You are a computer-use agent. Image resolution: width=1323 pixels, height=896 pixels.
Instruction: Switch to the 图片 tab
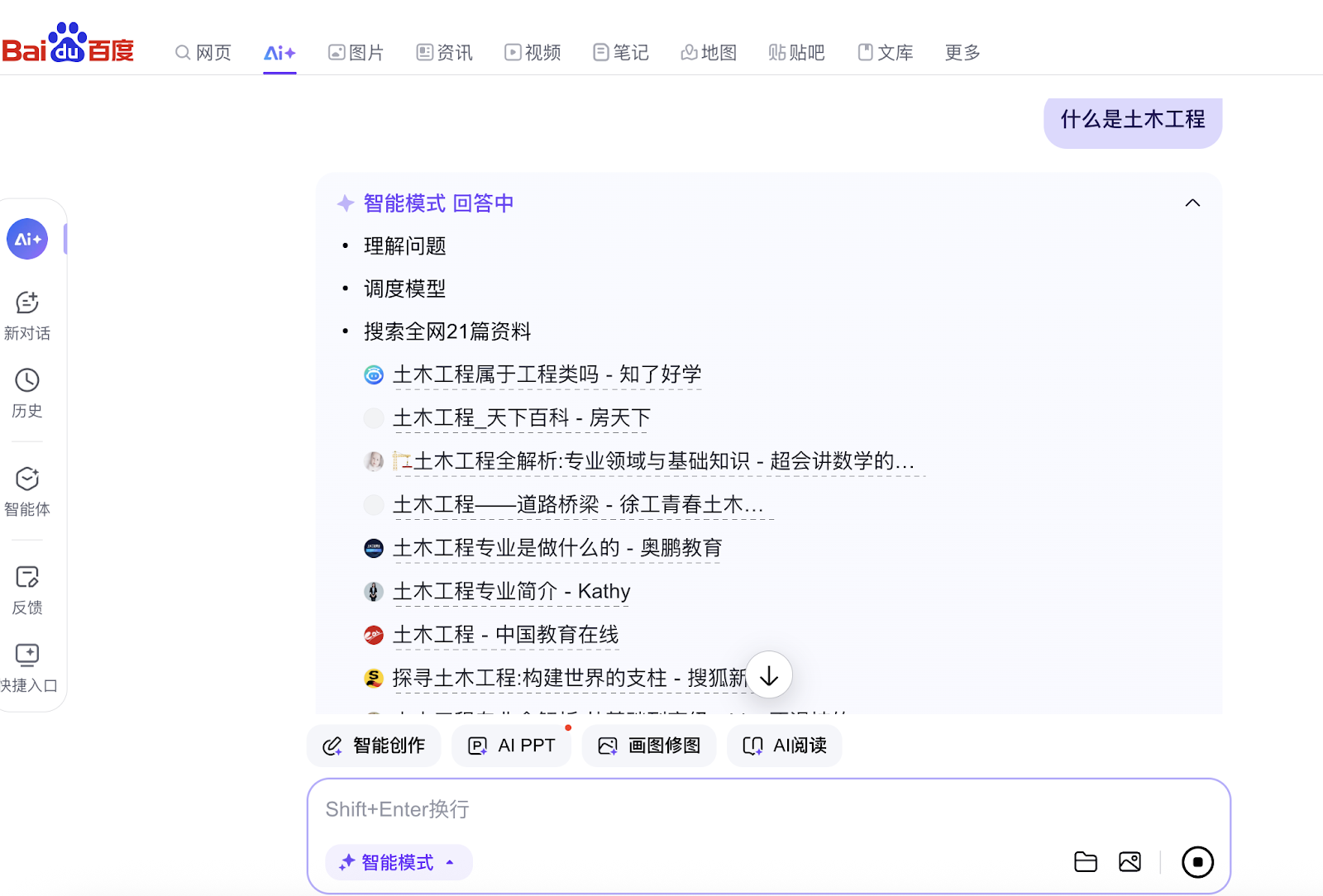click(356, 52)
